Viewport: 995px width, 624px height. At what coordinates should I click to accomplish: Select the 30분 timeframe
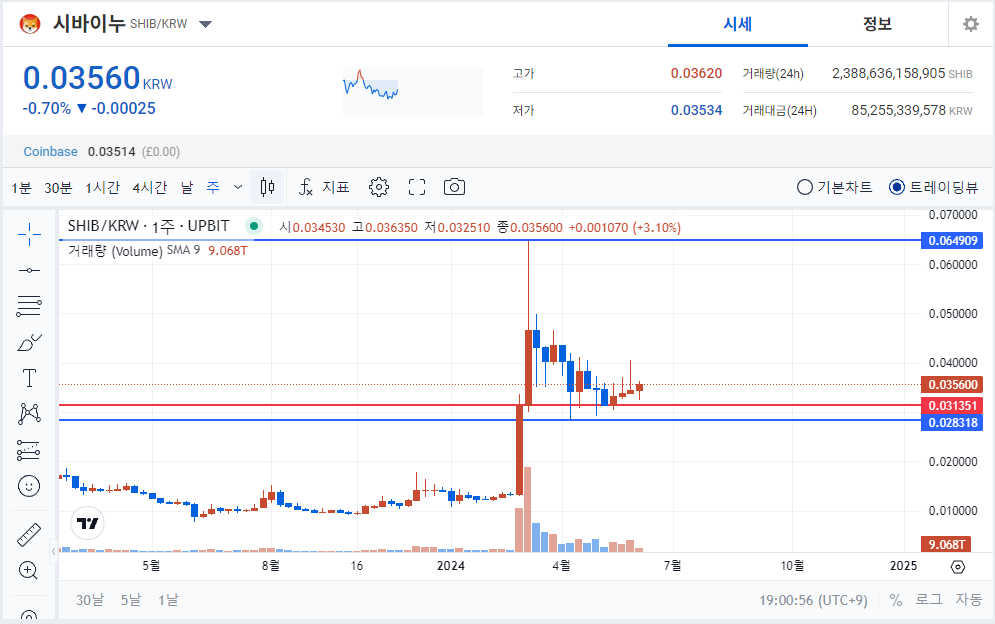tap(58, 187)
